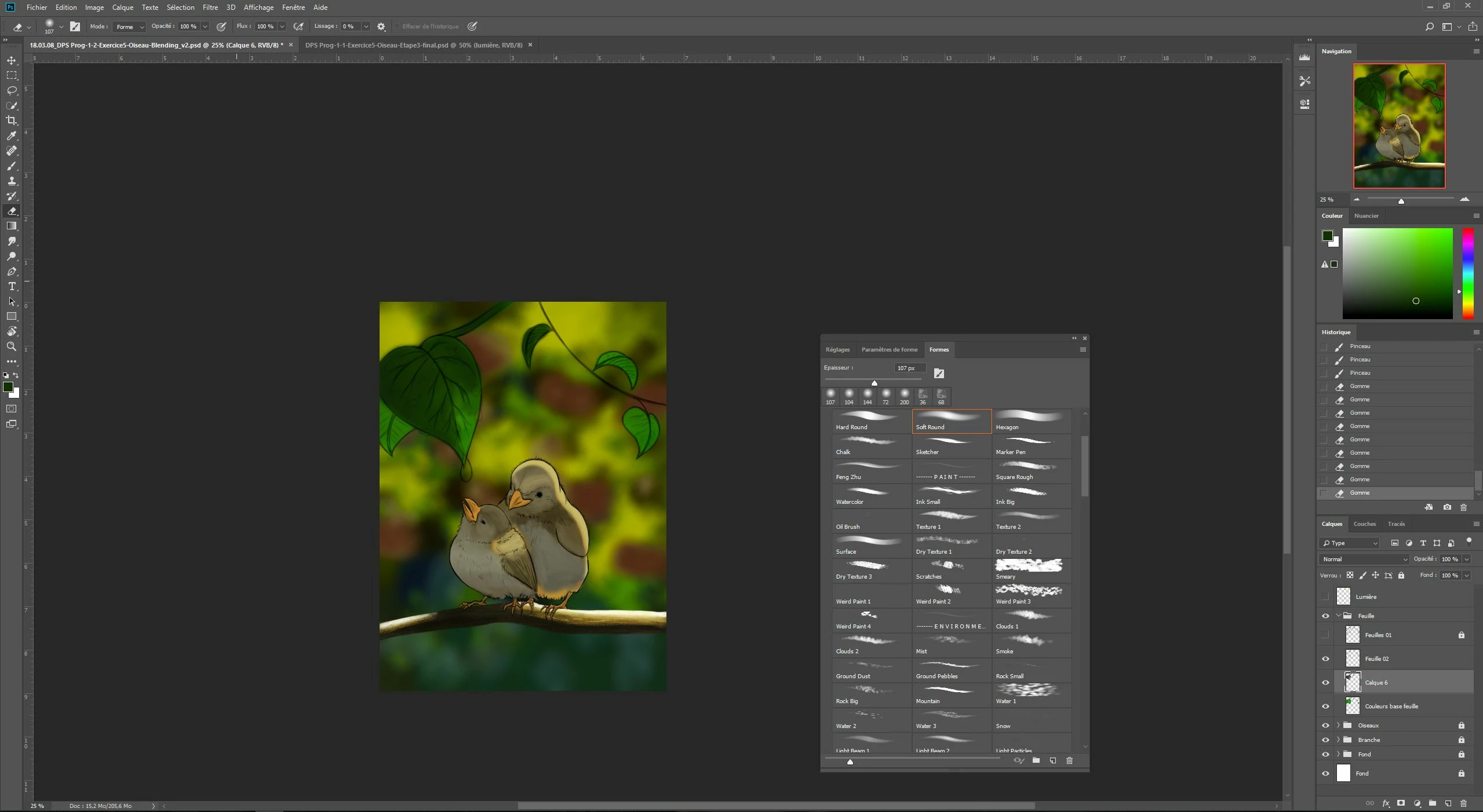
Task: Open the Filtre menu
Action: click(210, 8)
